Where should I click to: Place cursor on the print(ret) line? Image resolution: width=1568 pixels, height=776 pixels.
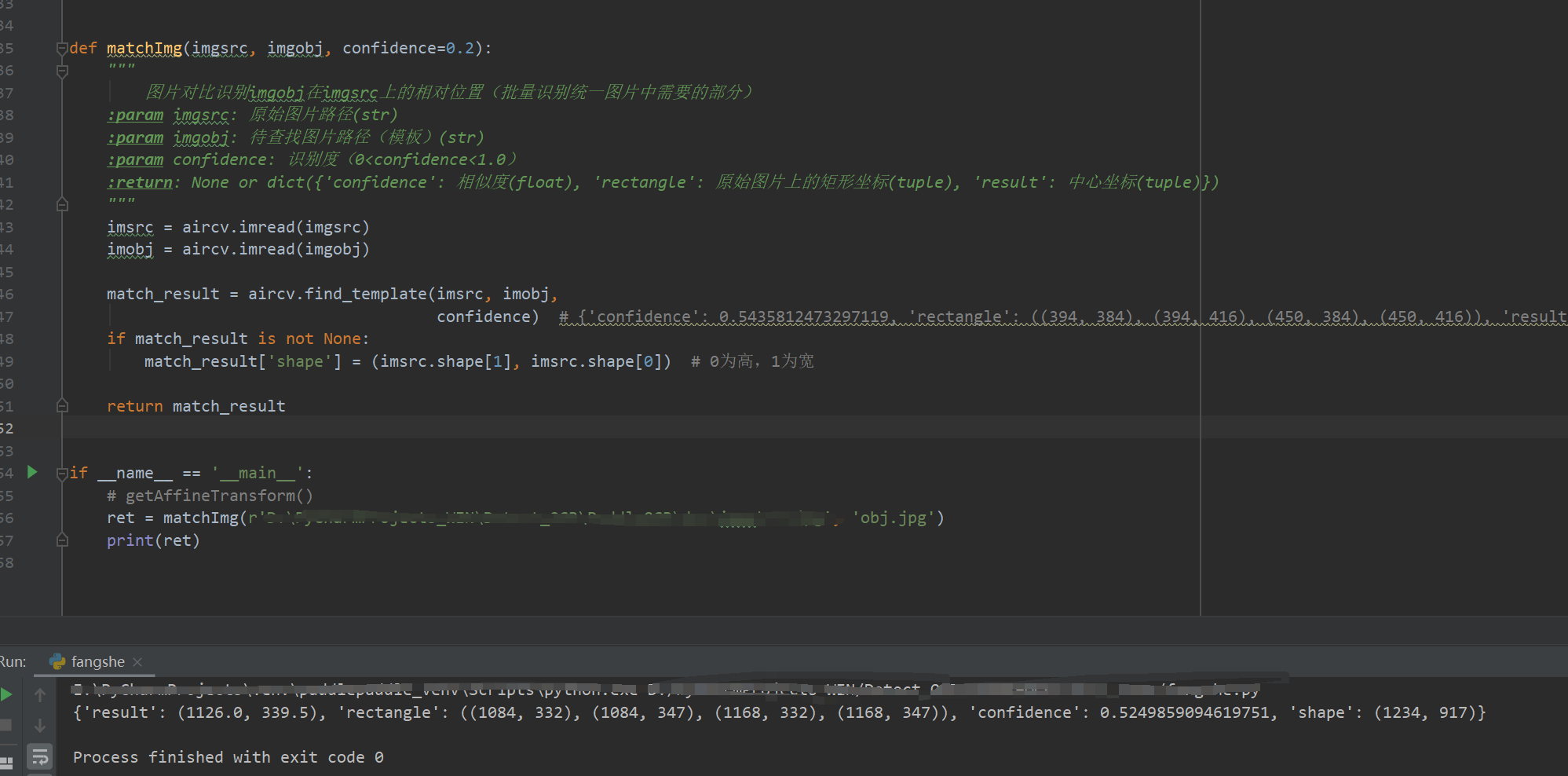(x=154, y=540)
